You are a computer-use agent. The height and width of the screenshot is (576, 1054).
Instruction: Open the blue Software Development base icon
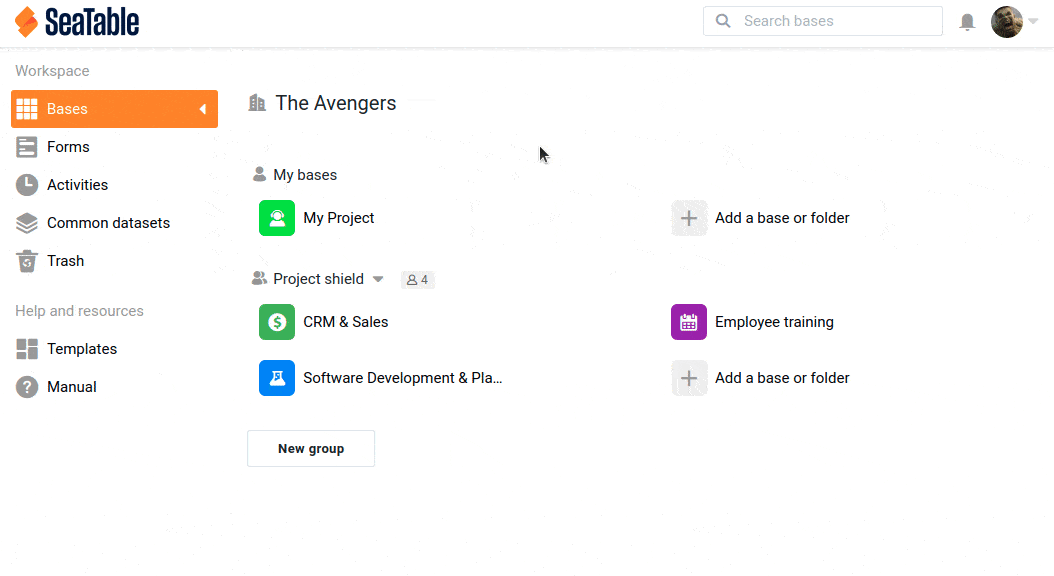[277, 378]
